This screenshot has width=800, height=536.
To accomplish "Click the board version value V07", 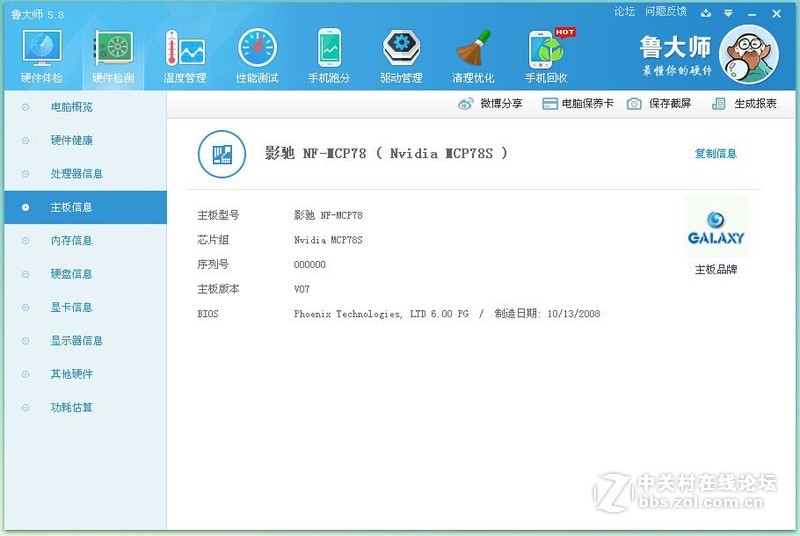I will click(302, 289).
